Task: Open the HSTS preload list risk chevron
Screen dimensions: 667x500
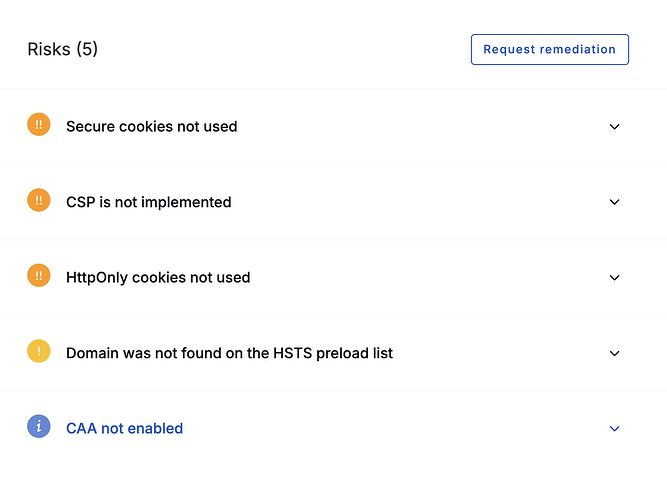Action: pyautogui.click(x=615, y=353)
